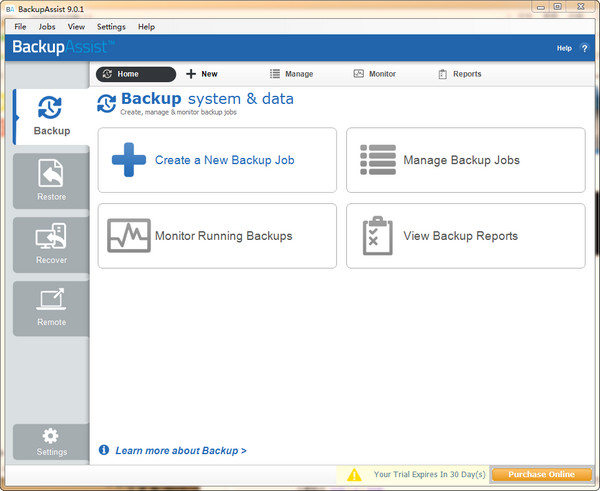Open the Settings menu in menu bar
The width and height of the screenshot is (600, 491).
111,27
